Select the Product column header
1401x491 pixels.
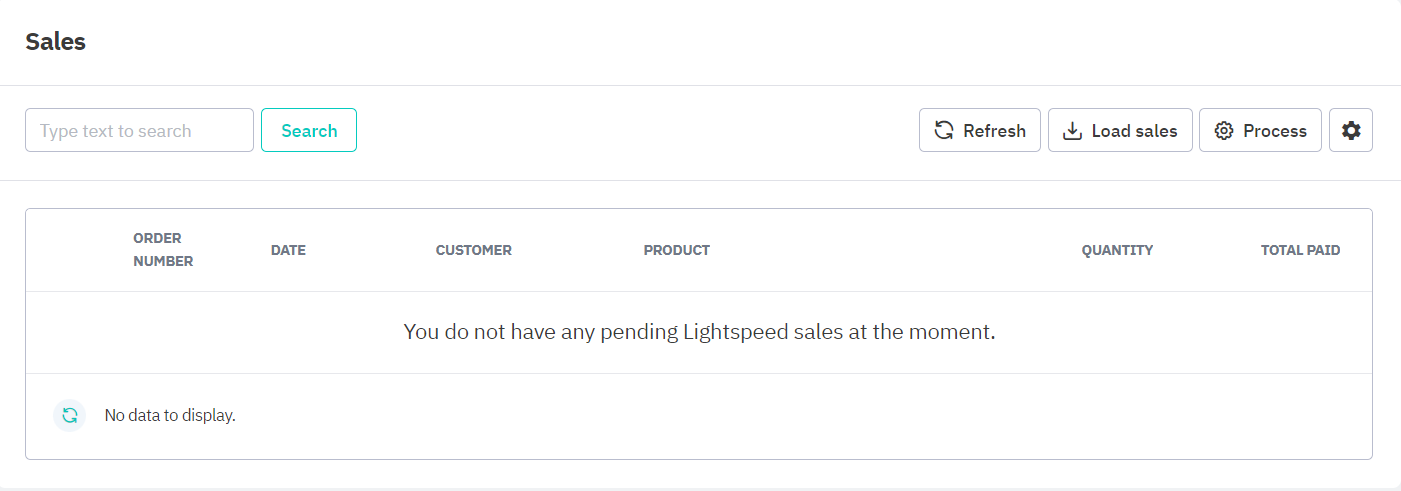676,250
